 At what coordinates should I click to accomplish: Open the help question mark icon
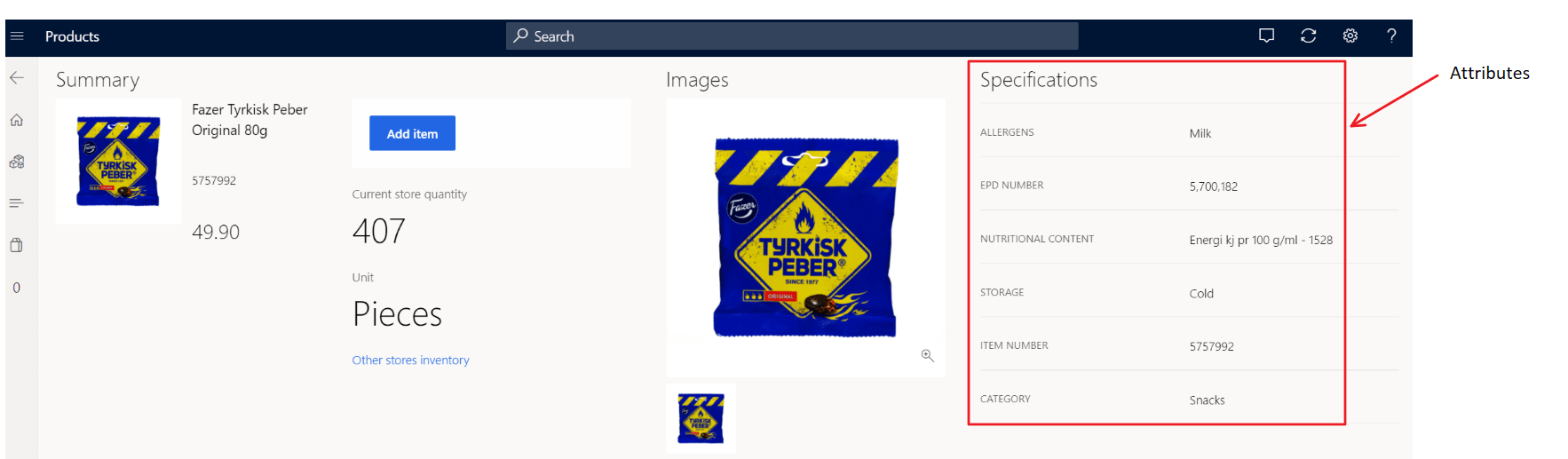coord(1391,36)
